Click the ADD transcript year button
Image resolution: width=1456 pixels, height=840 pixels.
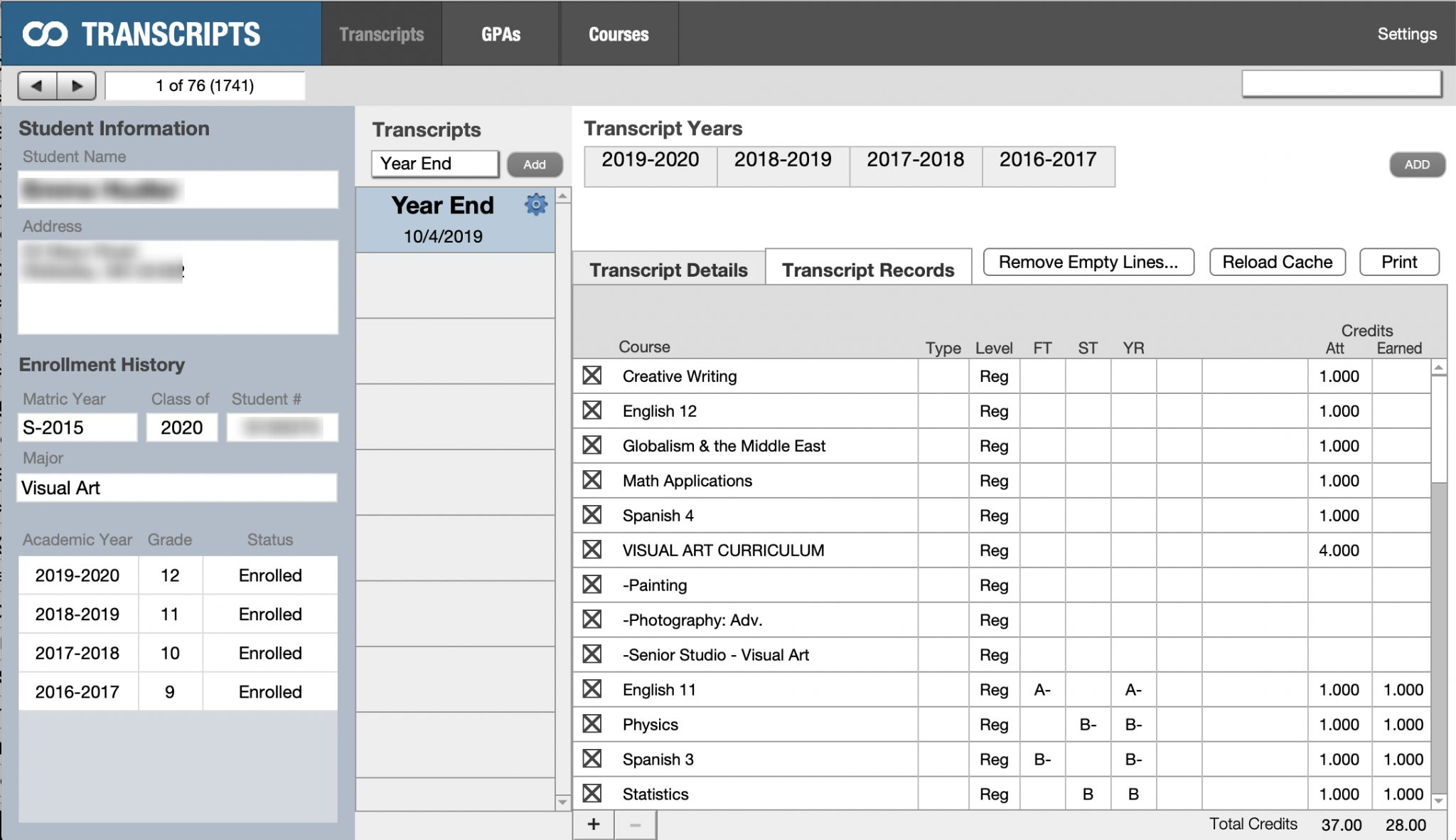pyautogui.click(x=1417, y=164)
